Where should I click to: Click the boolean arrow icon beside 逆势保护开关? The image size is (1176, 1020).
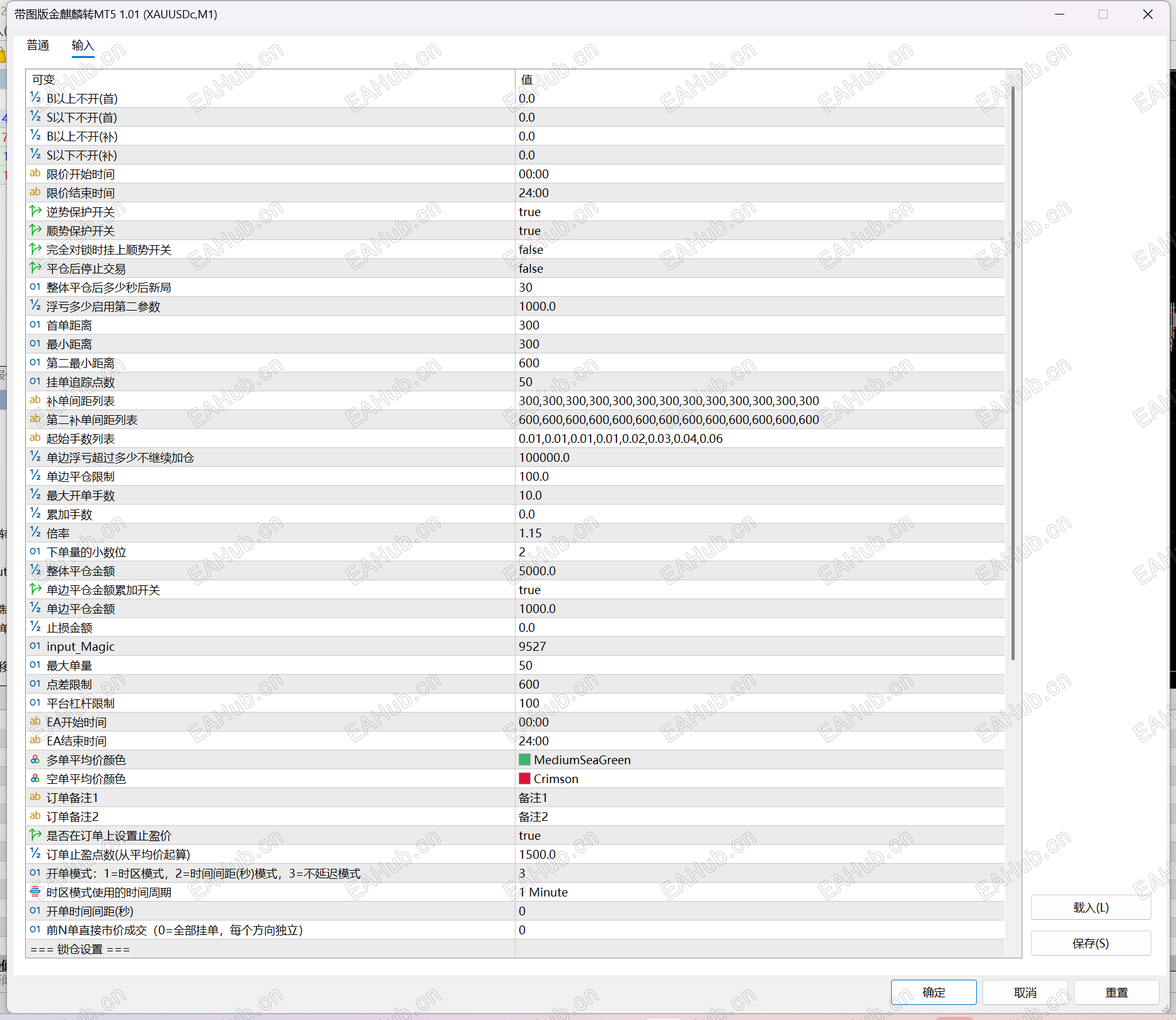point(35,212)
